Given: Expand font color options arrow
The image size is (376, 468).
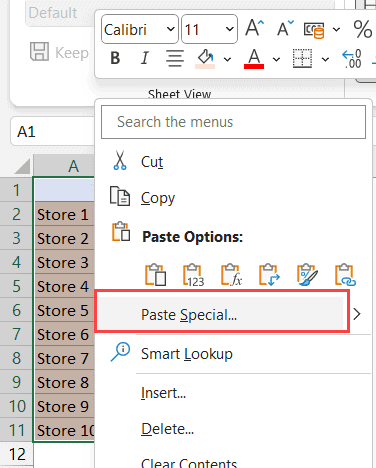Looking at the screenshot, I should pos(276,60).
